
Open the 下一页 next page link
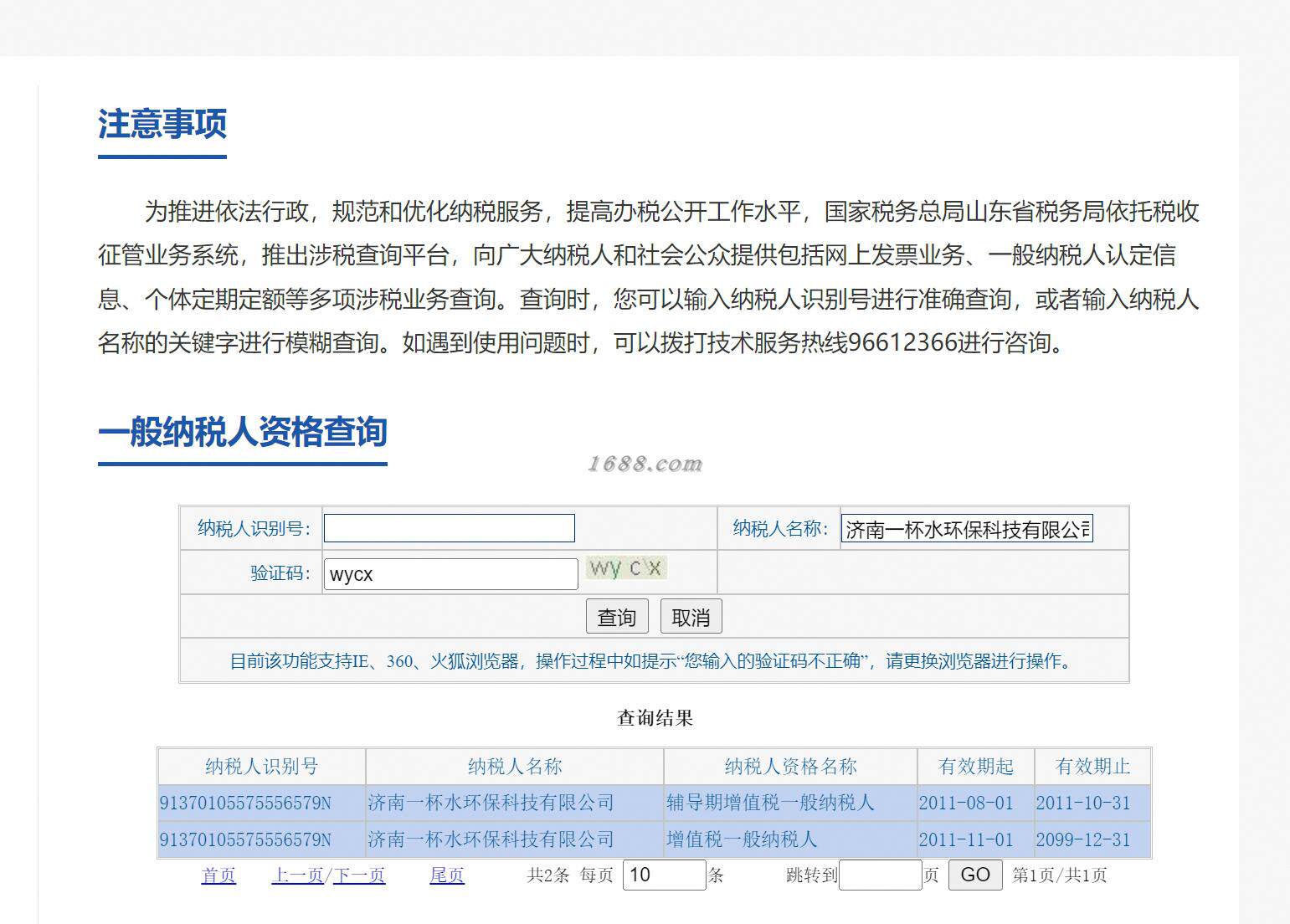359,875
